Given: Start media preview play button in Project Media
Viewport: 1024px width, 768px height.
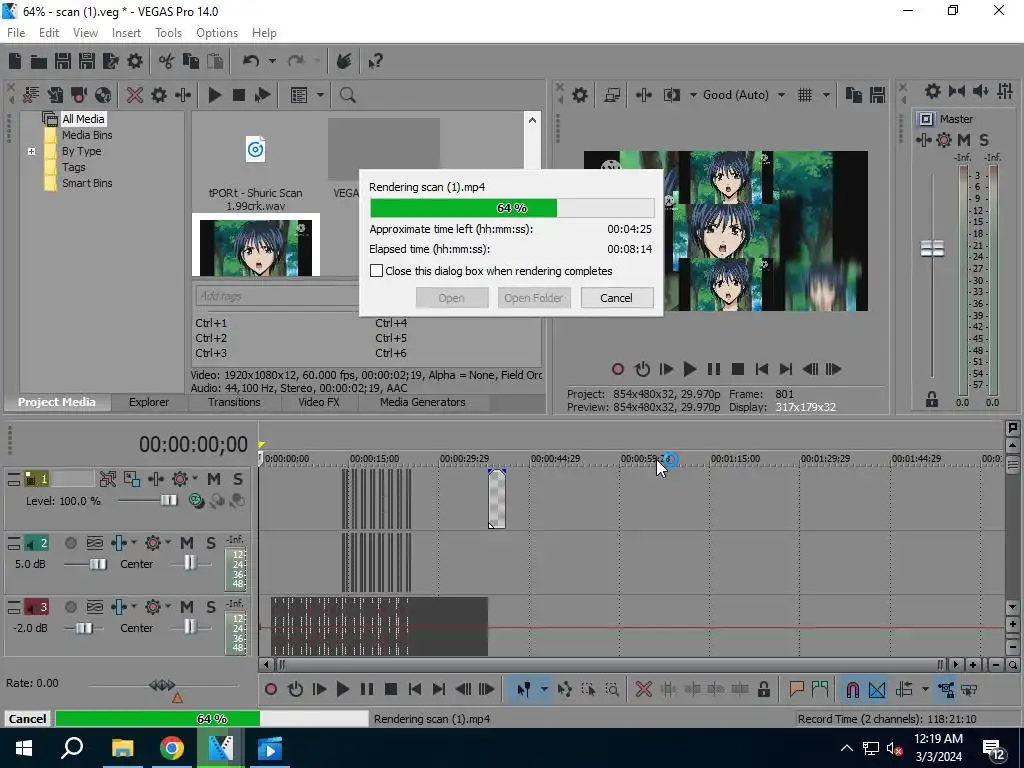Looking at the screenshot, I should pyautogui.click(x=214, y=95).
